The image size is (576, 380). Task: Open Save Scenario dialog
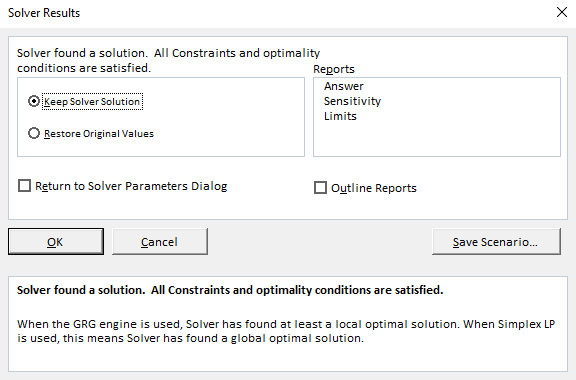496,241
